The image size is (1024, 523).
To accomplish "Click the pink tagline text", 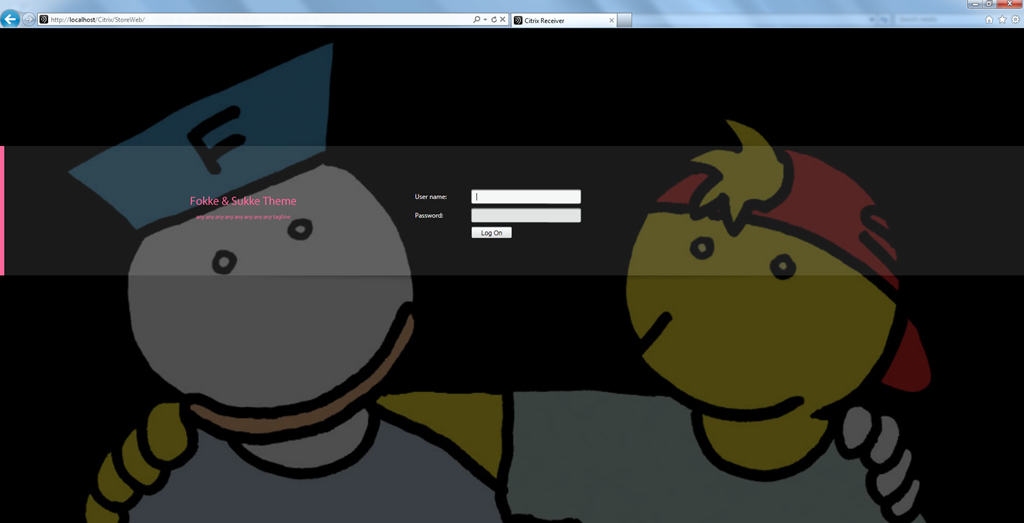I will 243,217.
